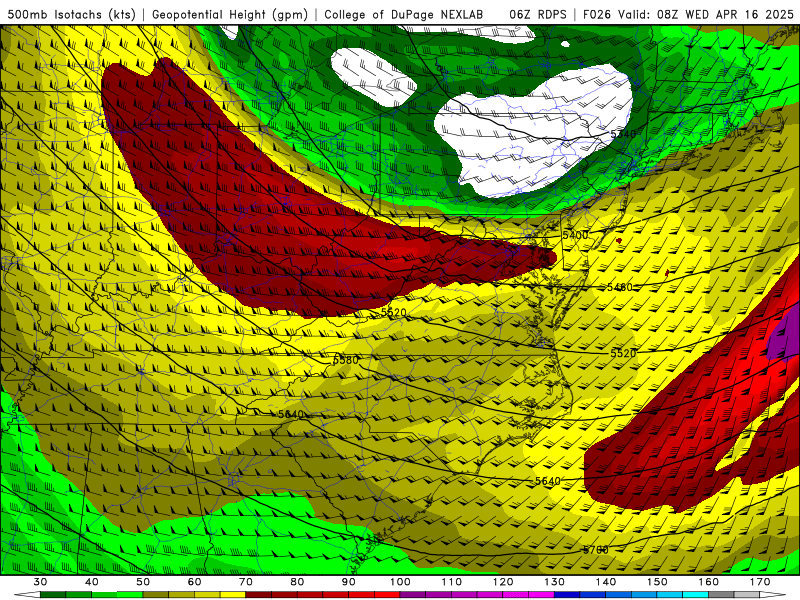Image resolution: width=800 pixels, height=600 pixels.
Task: Select the 5580 height contour label
Action: pyautogui.click(x=345, y=360)
